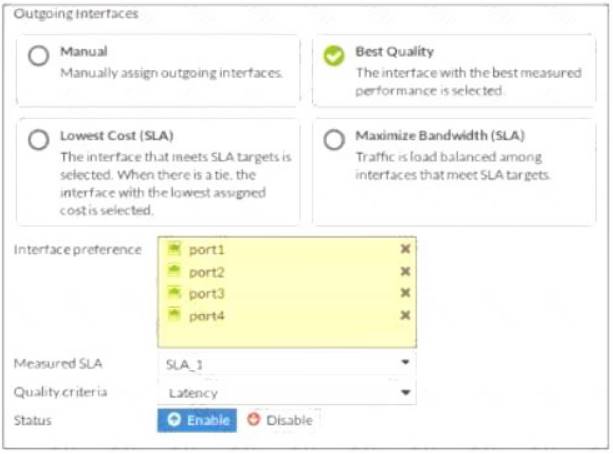Image resolution: width=613 pixels, height=454 pixels.
Task: Click the port4 interface icon
Action: 173,315
